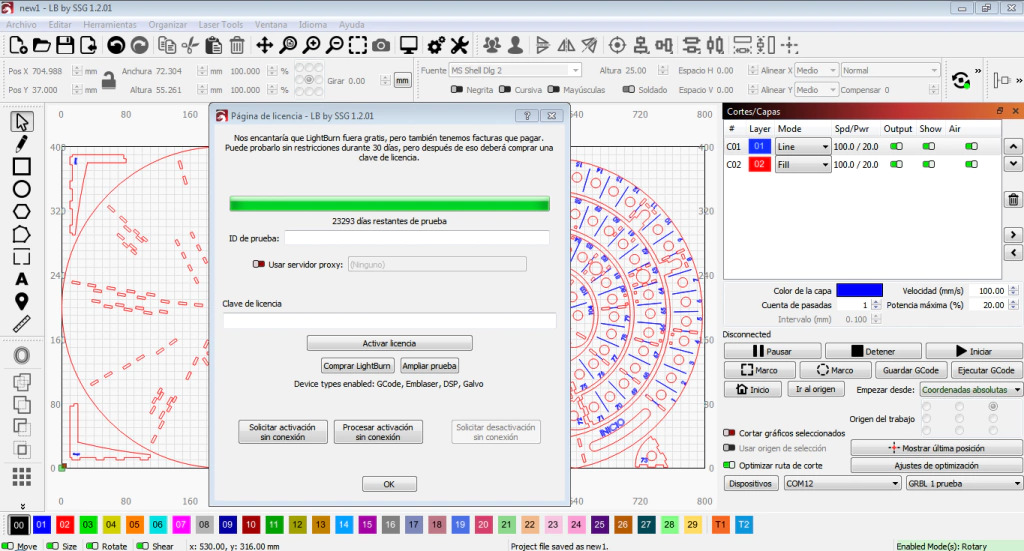Toggle Negrita bold option
Image resolution: width=1024 pixels, height=551 pixels.
pyautogui.click(x=456, y=89)
